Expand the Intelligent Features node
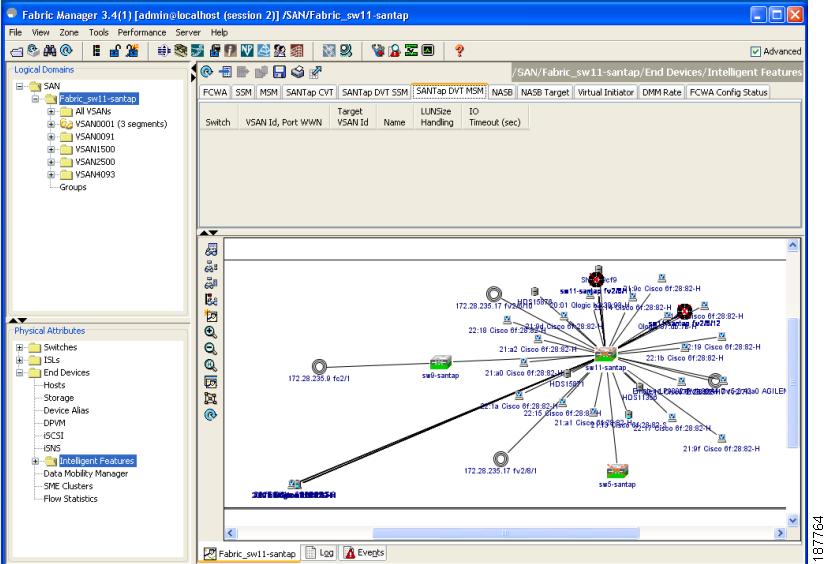 pos(35,461)
